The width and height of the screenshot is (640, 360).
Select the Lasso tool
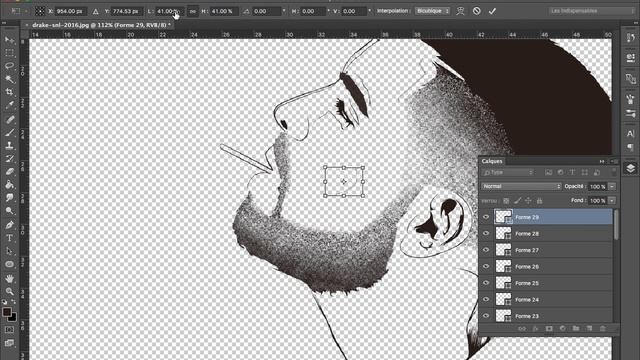[9, 66]
